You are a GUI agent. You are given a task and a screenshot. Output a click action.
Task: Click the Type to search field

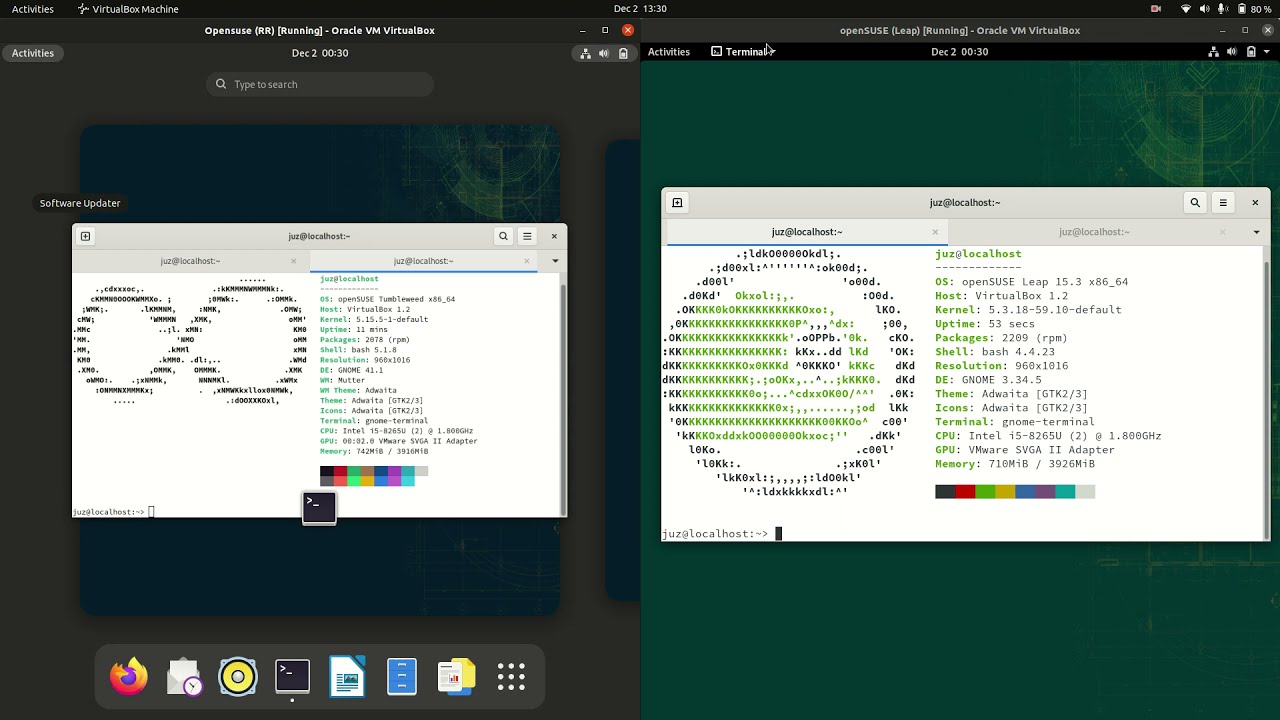(320, 84)
